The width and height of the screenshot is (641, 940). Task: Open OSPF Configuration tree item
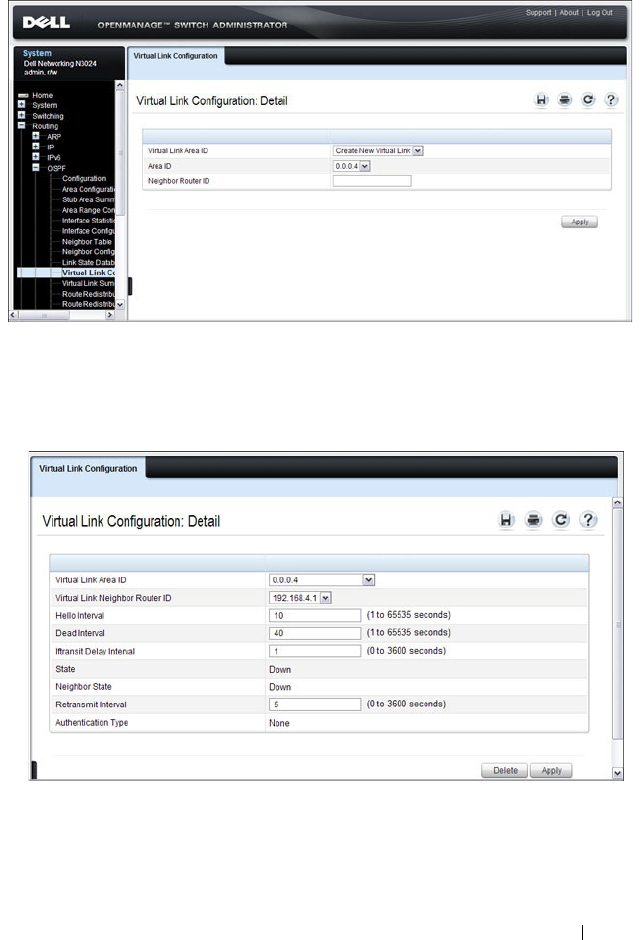tap(84, 179)
